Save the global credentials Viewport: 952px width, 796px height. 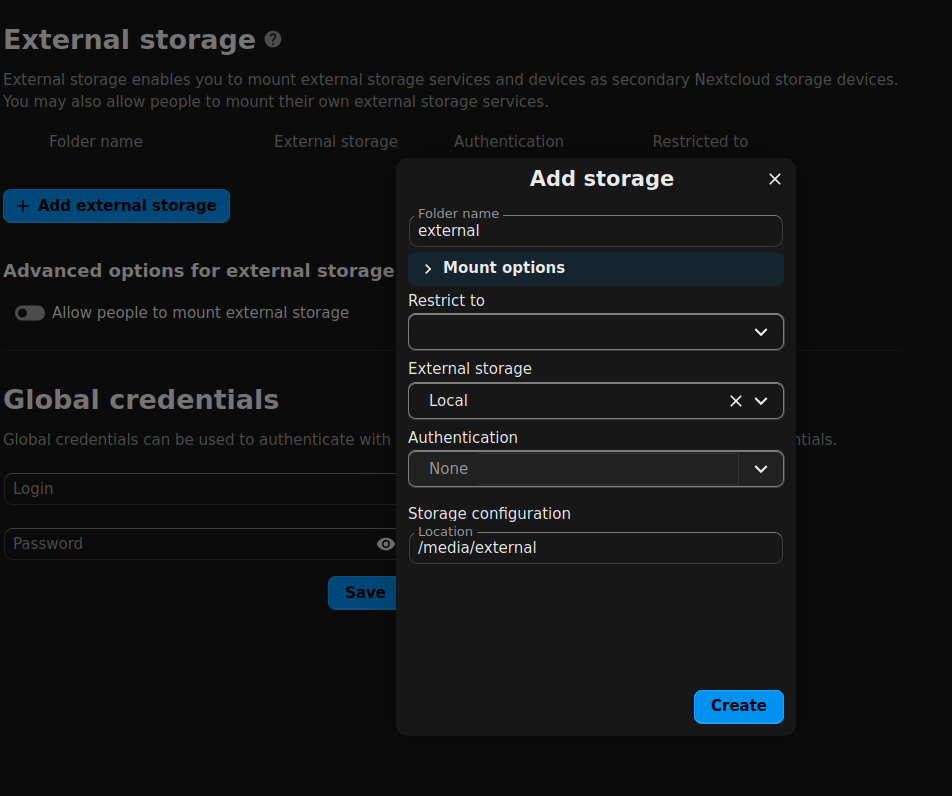364,592
